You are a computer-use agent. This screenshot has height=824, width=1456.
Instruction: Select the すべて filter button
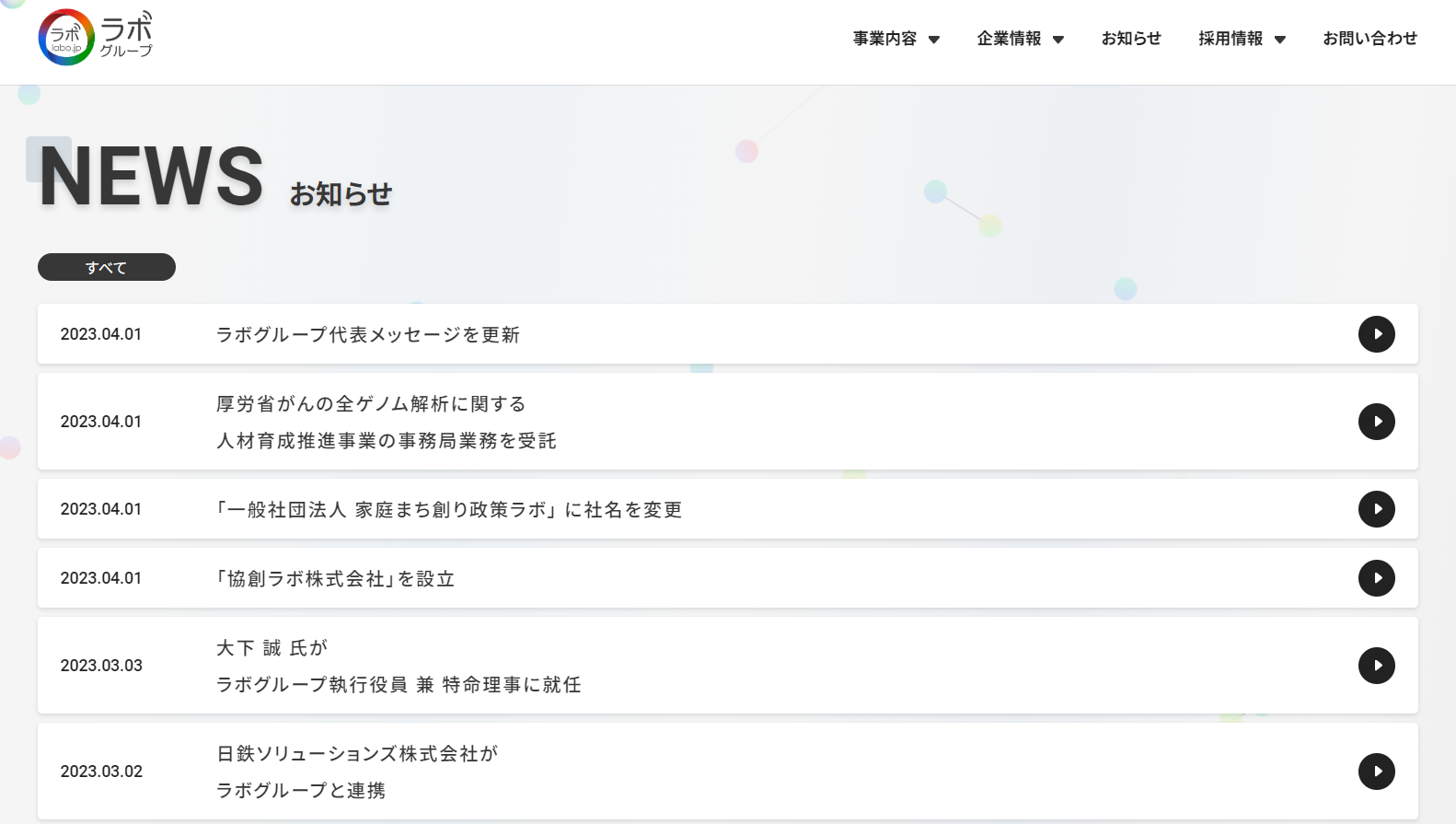pyautogui.click(x=107, y=267)
